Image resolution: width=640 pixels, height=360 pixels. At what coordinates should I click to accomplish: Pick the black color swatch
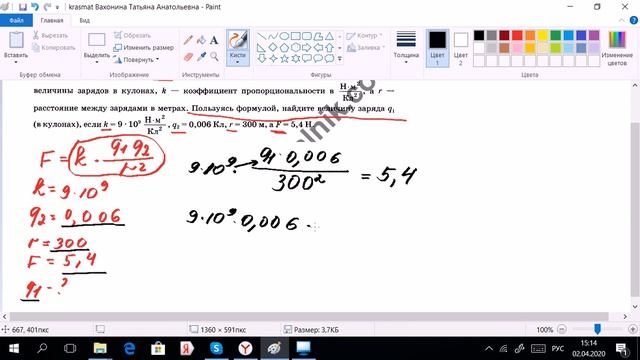(479, 36)
